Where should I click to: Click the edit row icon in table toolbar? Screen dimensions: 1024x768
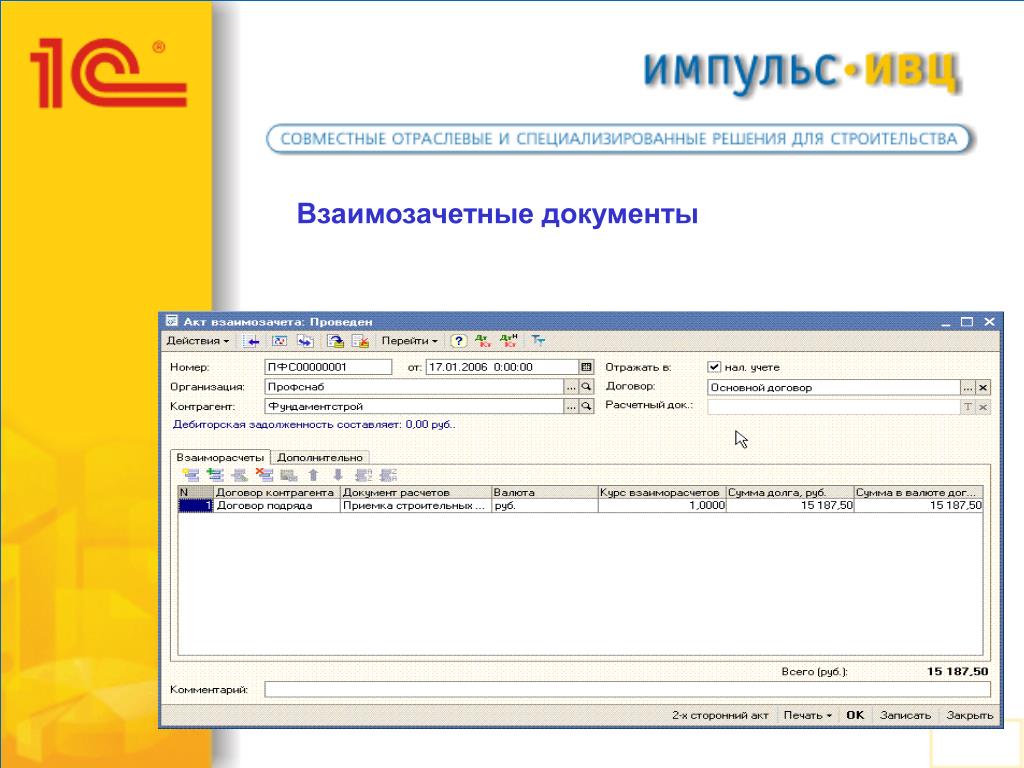coord(240,475)
